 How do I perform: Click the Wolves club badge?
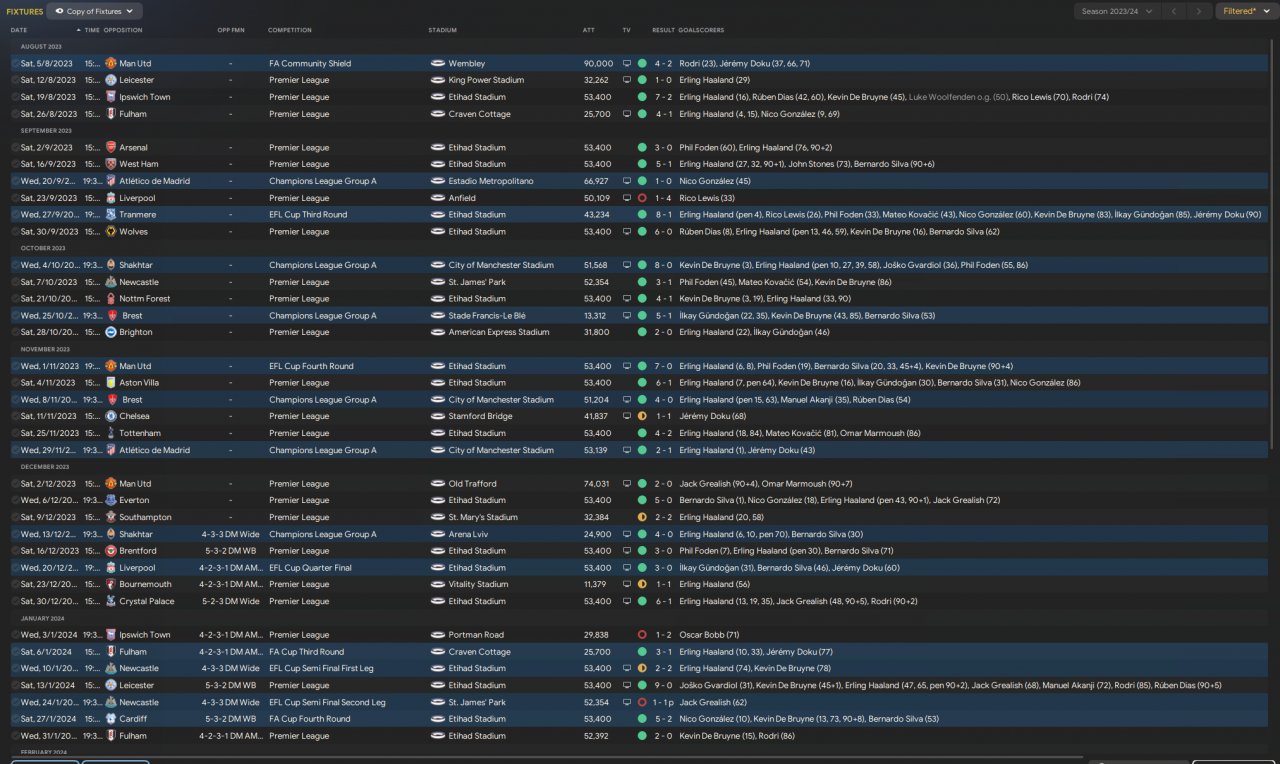(111, 231)
